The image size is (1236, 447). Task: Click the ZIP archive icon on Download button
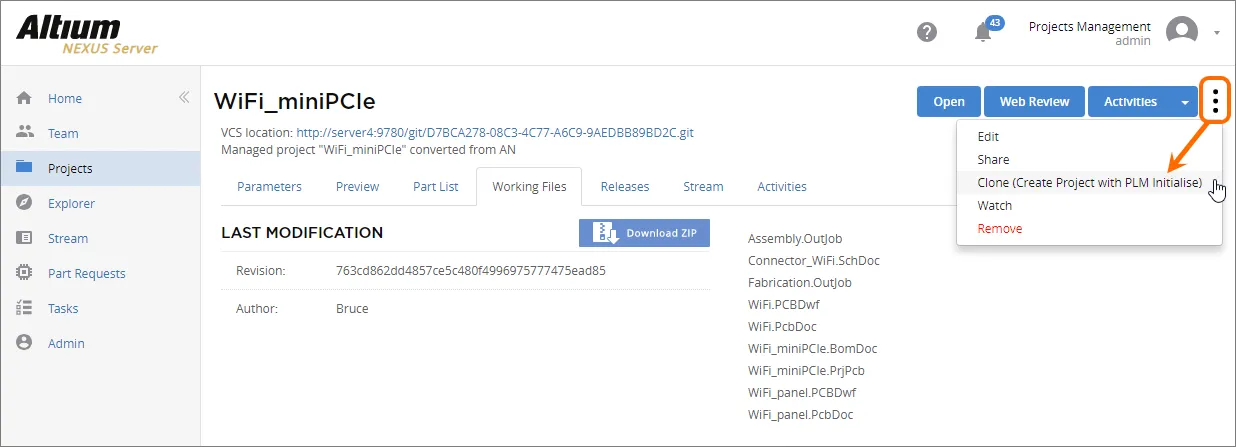click(x=605, y=233)
